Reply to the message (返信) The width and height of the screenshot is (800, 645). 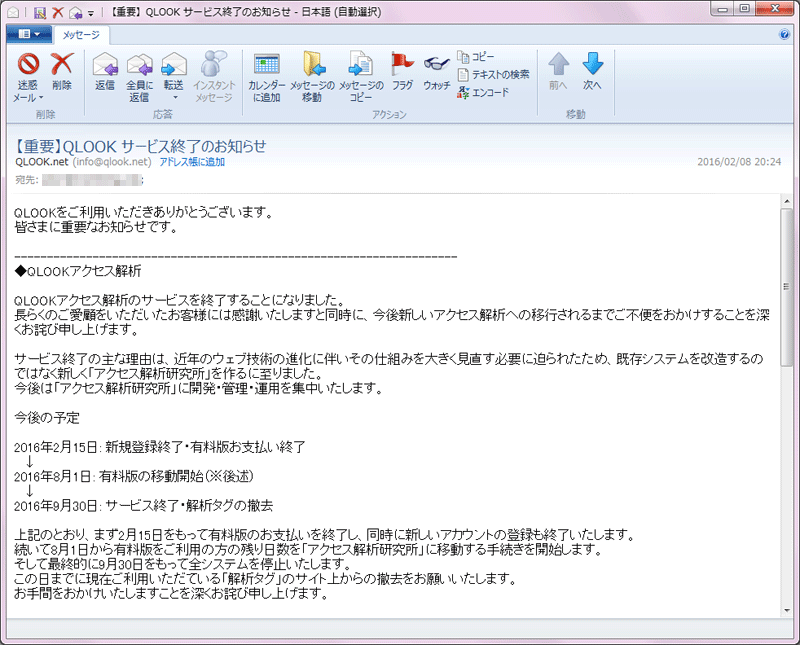point(105,71)
